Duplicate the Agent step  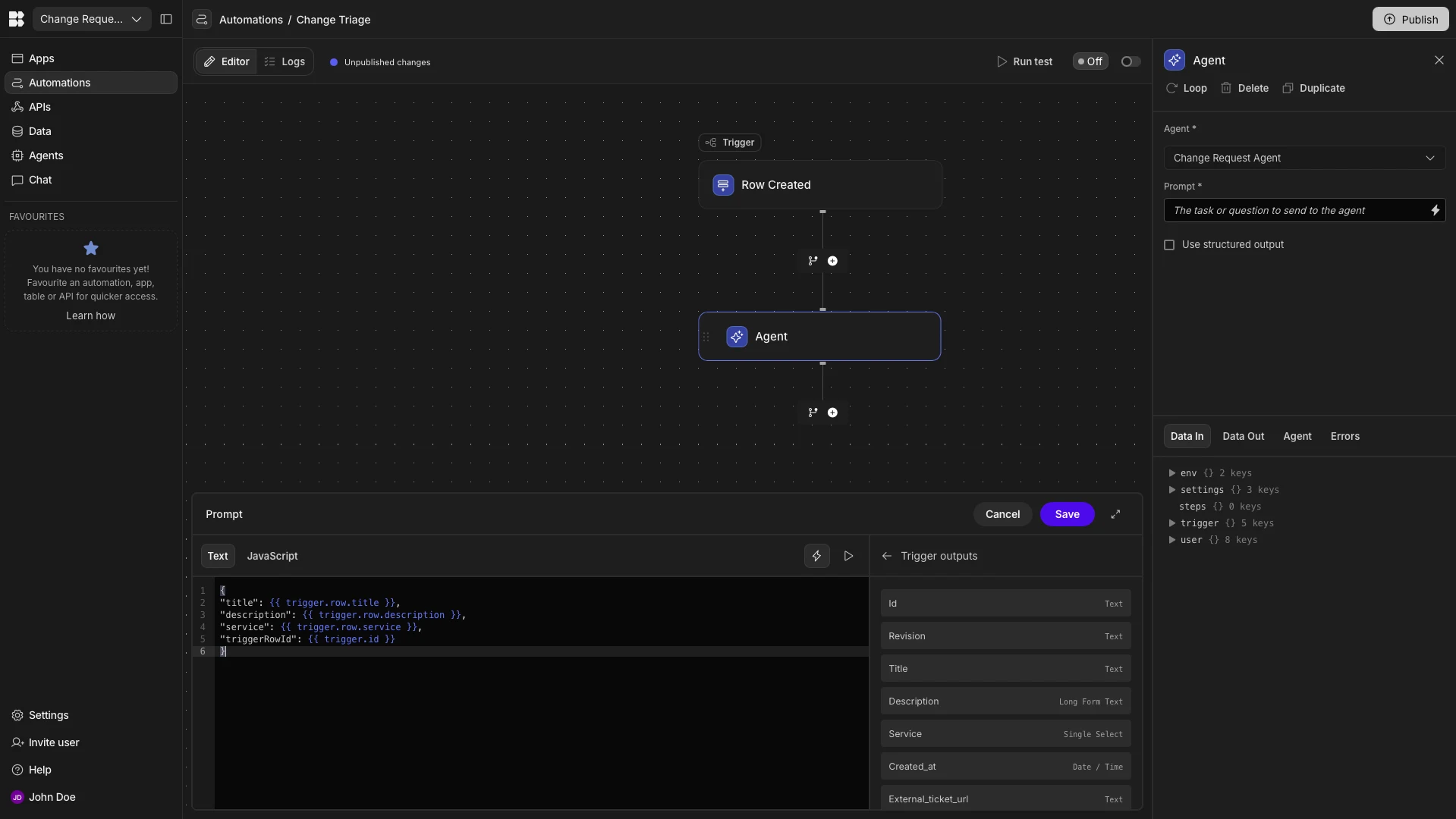point(1313,88)
